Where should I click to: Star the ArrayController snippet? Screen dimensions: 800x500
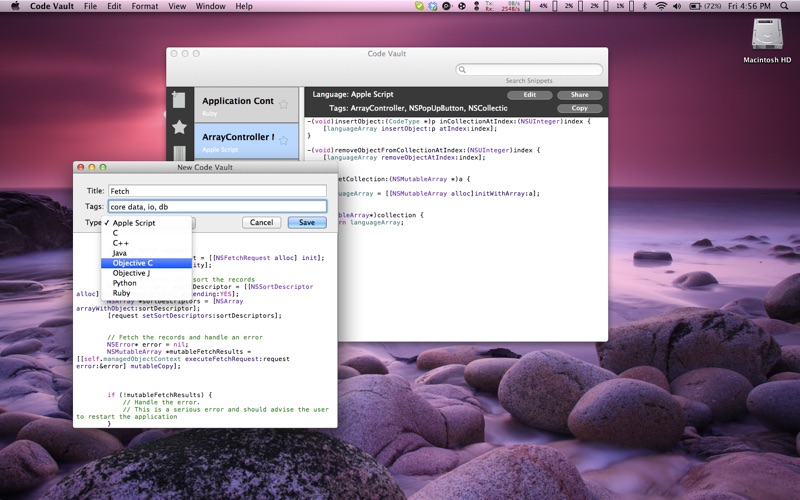(x=284, y=140)
